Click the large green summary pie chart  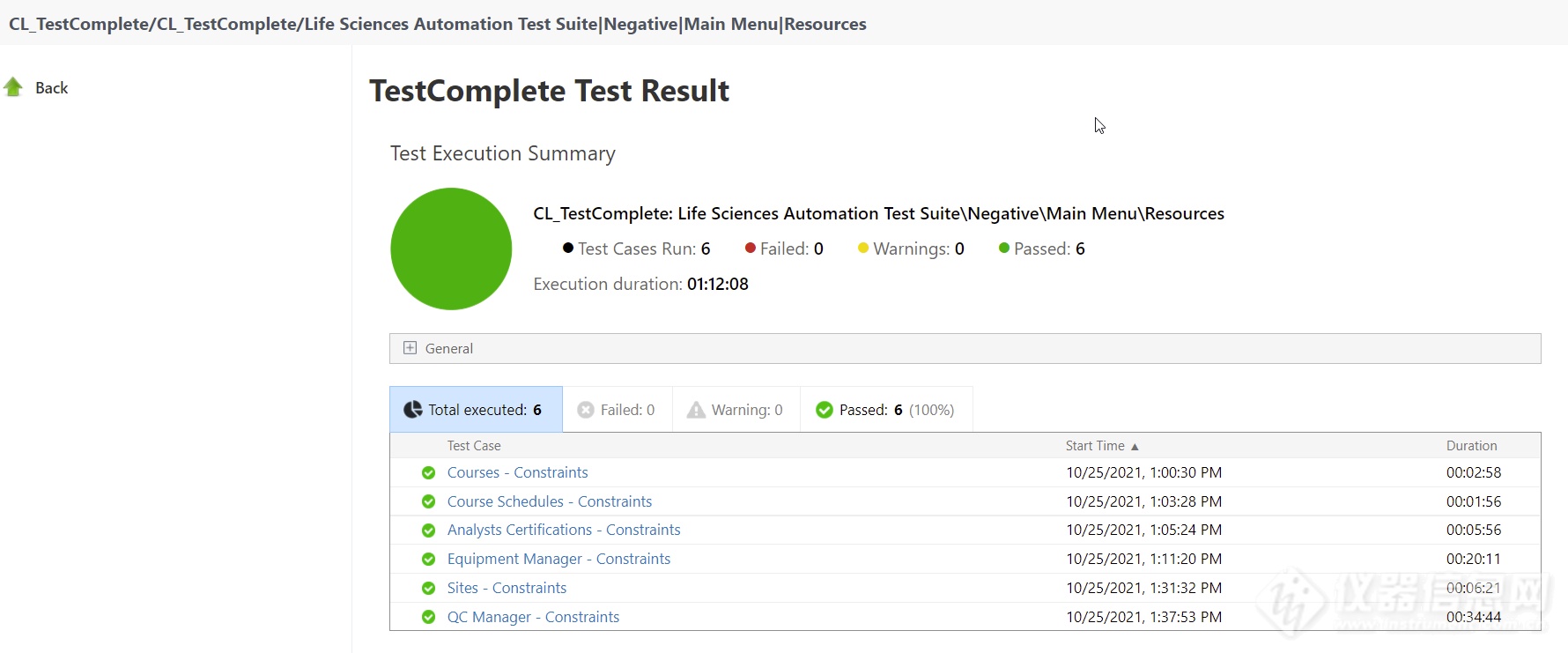[451, 249]
